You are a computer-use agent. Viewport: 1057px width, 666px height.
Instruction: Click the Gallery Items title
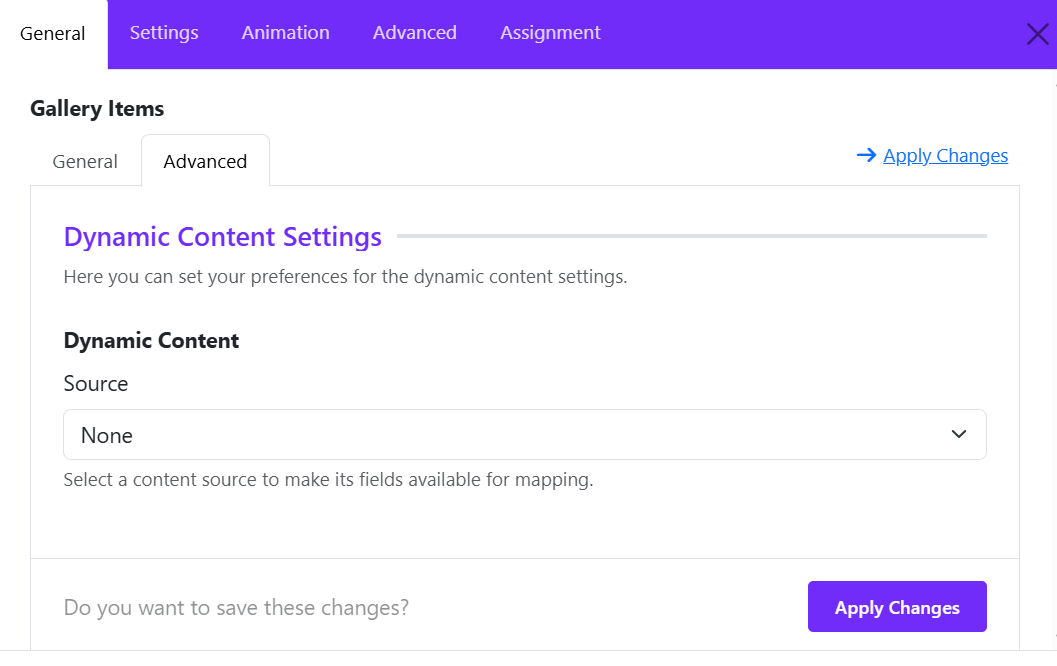click(x=97, y=109)
